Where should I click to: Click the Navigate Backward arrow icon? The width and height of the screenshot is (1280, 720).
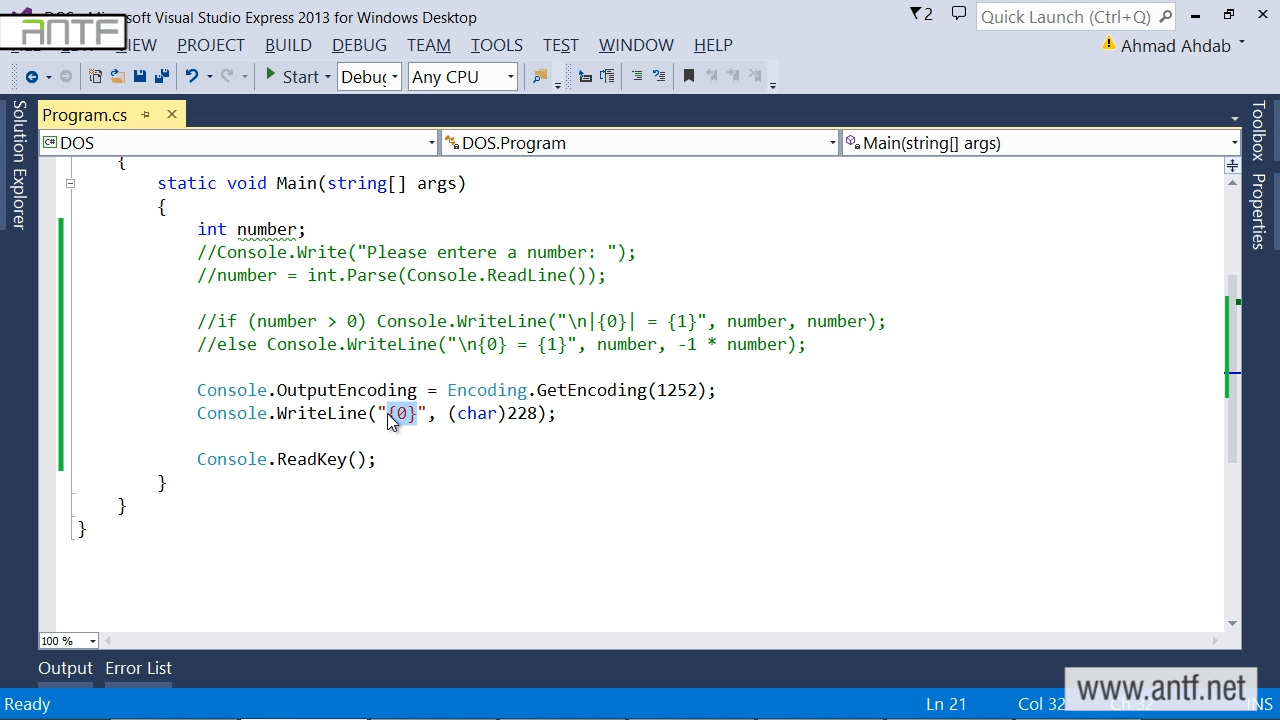coord(31,77)
